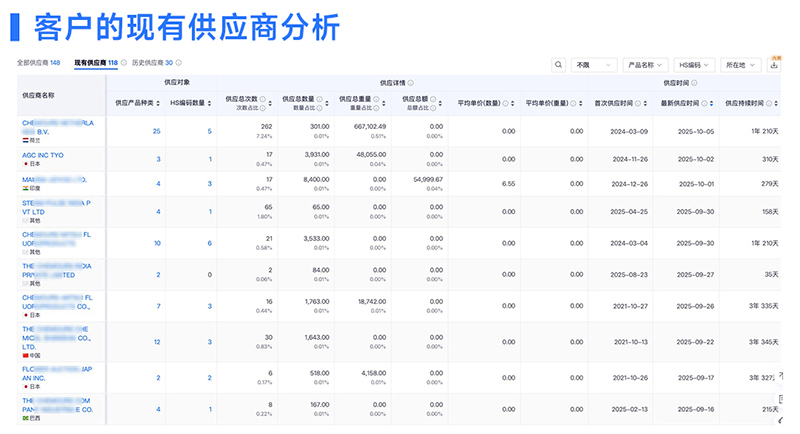Screen dimensions: 800x434
Task: Sort by 供应产品种类 using its sort arrows
Action: coord(158,103)
